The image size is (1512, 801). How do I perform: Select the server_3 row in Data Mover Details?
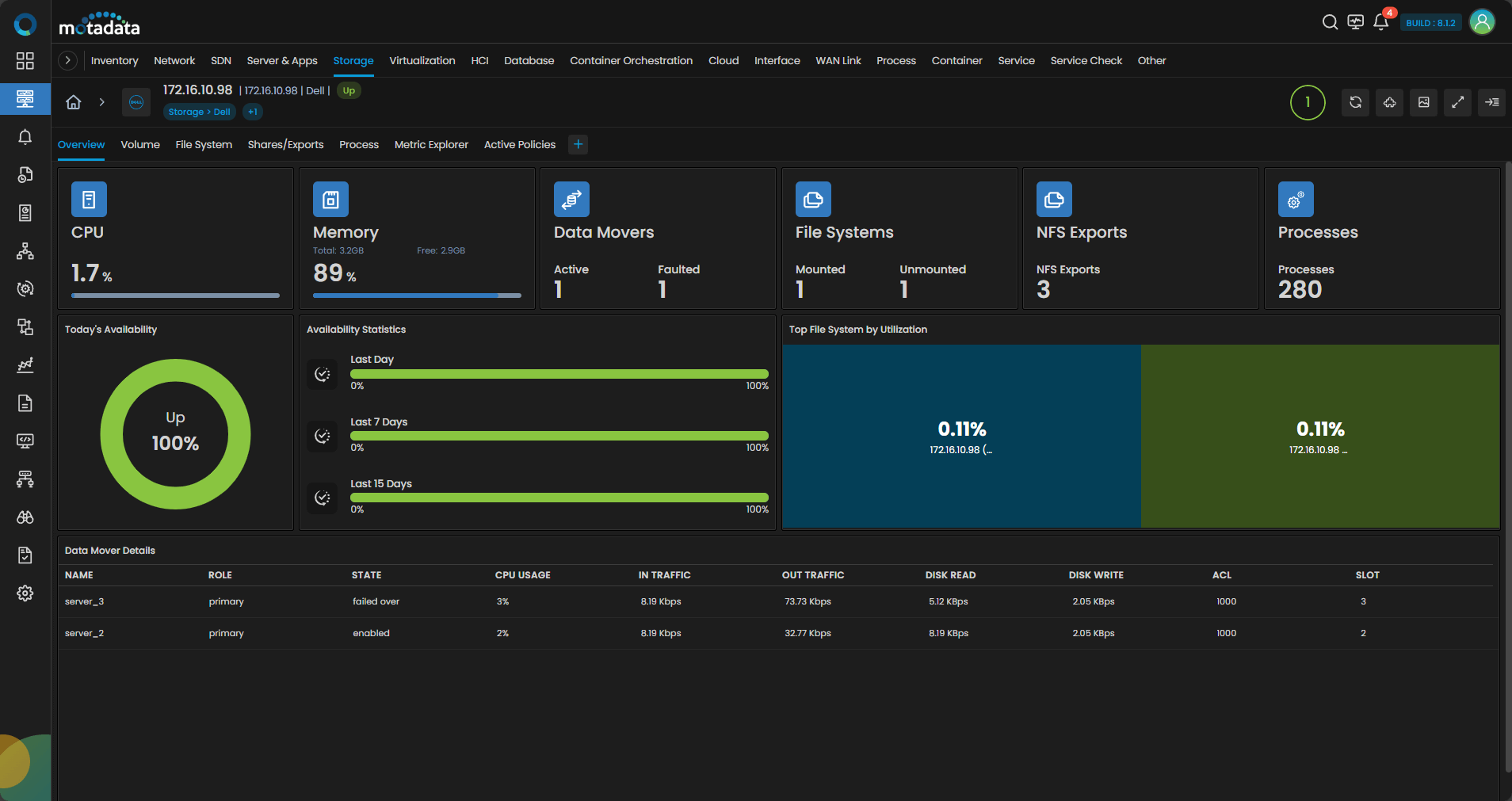click(85, 601)
